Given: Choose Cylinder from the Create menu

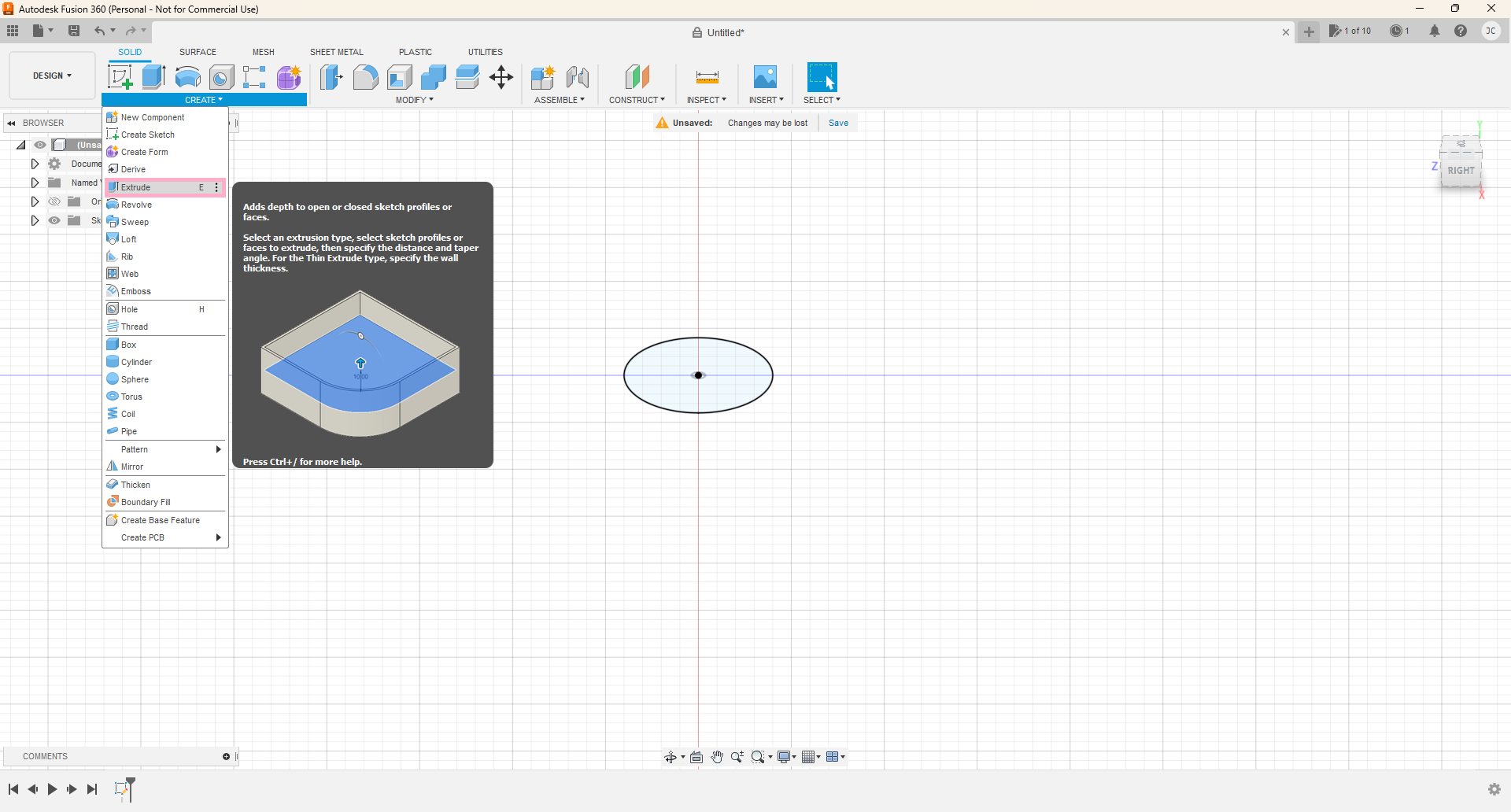Looking at the screenshot, I should pyautogui.click(x=165, y=362).
